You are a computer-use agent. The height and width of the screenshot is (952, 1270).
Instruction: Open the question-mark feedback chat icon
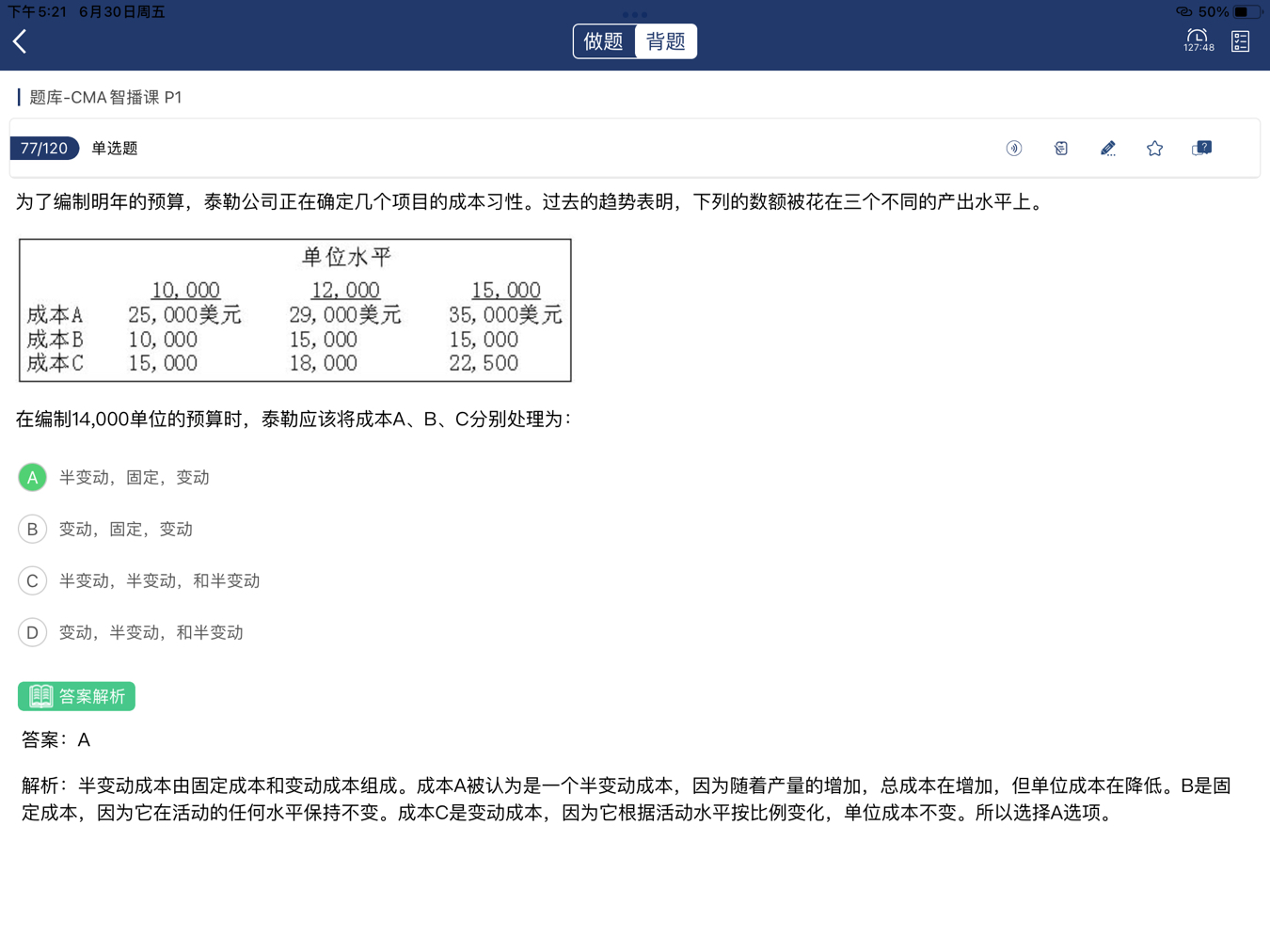pos(1201,149)
